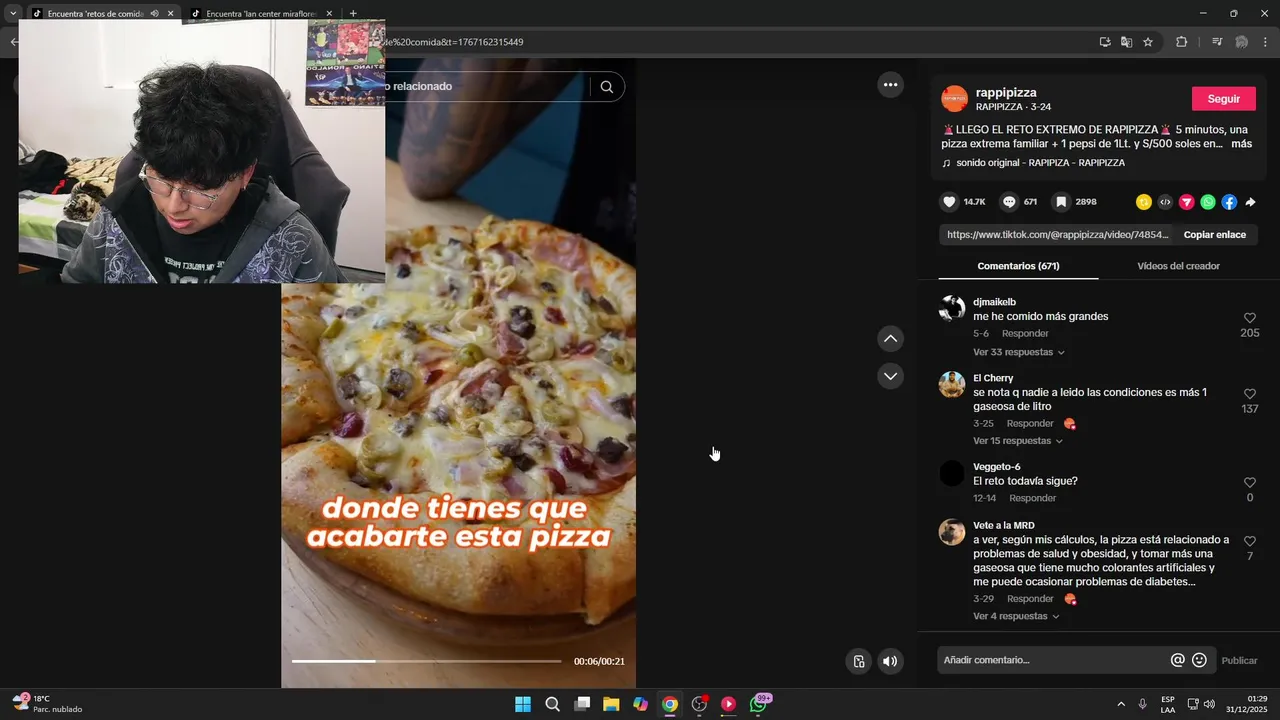
Task: Open weather widget showing 18°C
Action: [x=47, y=704]
